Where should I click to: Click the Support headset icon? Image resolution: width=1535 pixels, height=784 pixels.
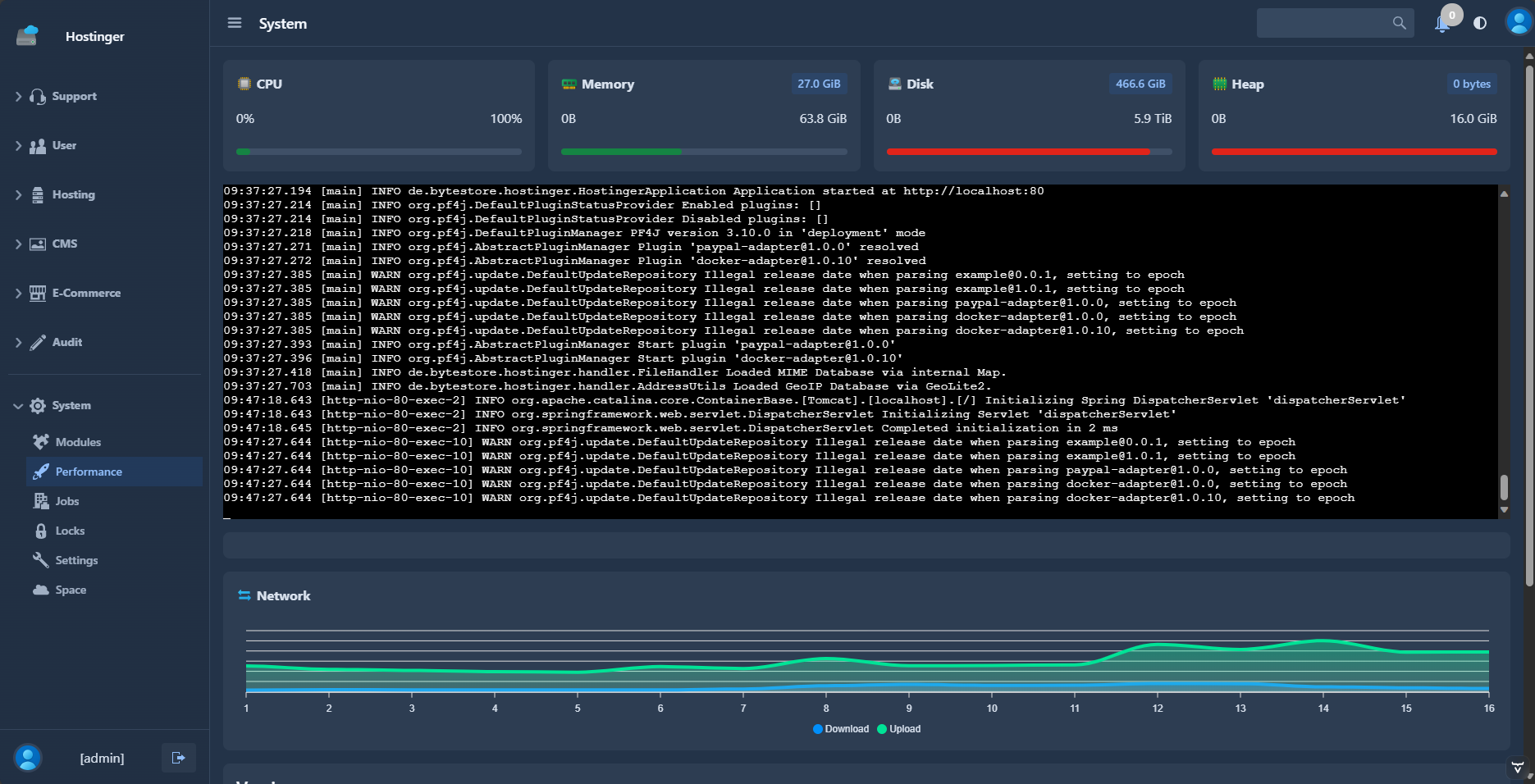coord(38,96)
